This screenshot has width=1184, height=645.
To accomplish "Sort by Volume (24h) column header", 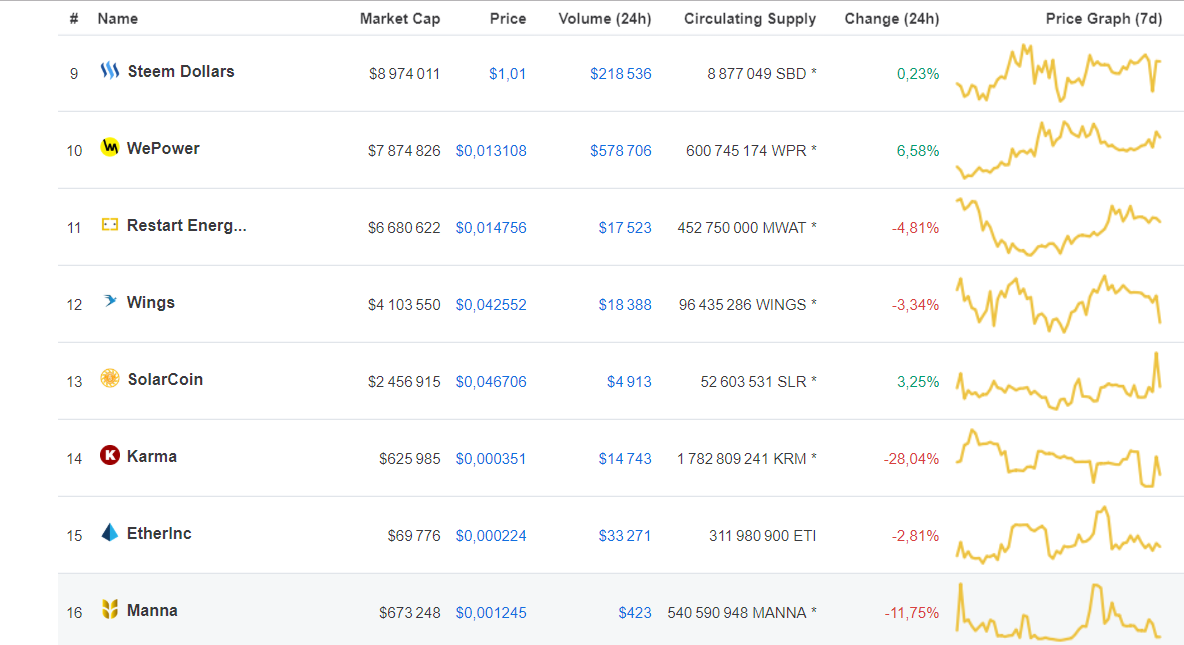I will point(604,19).
